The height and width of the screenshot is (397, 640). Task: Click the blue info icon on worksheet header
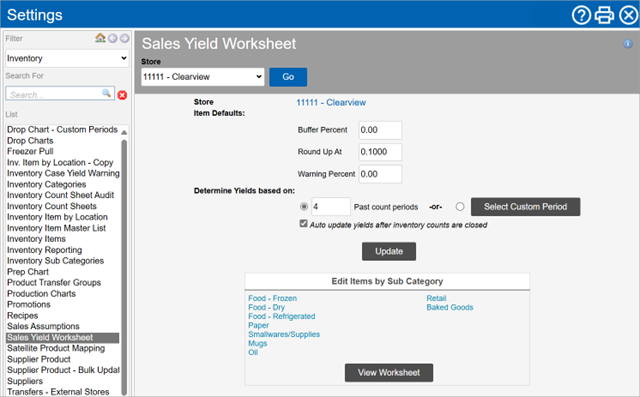click(x=628, y=44)
